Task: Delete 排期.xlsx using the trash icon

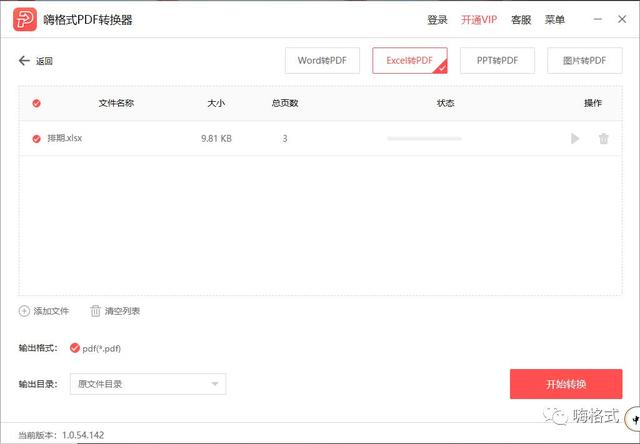Action: coord(603,139)
